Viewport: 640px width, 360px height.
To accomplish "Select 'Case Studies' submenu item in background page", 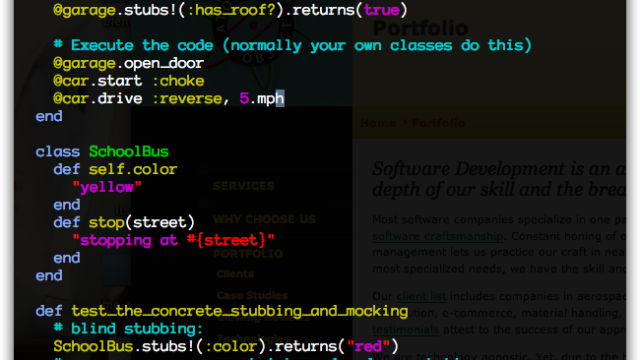I will [252, 295].
